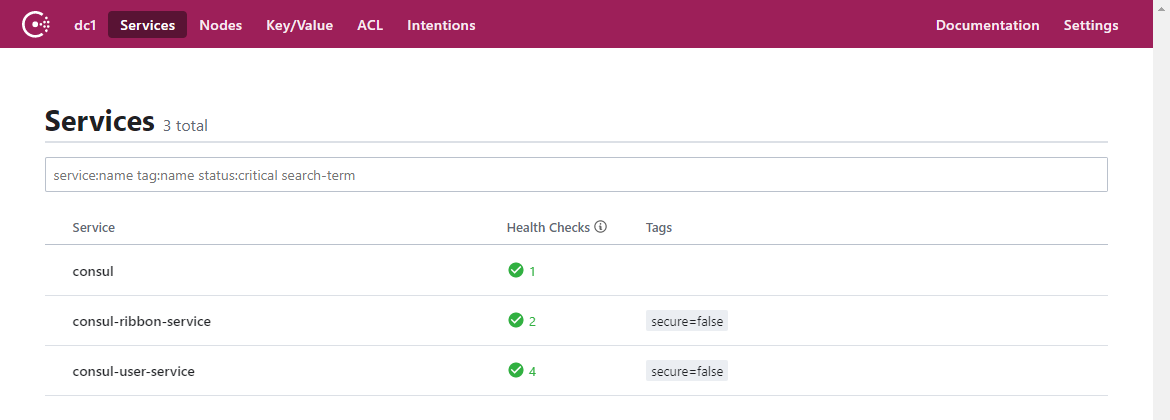
Task: Open the consul service details
Action: 93,271
